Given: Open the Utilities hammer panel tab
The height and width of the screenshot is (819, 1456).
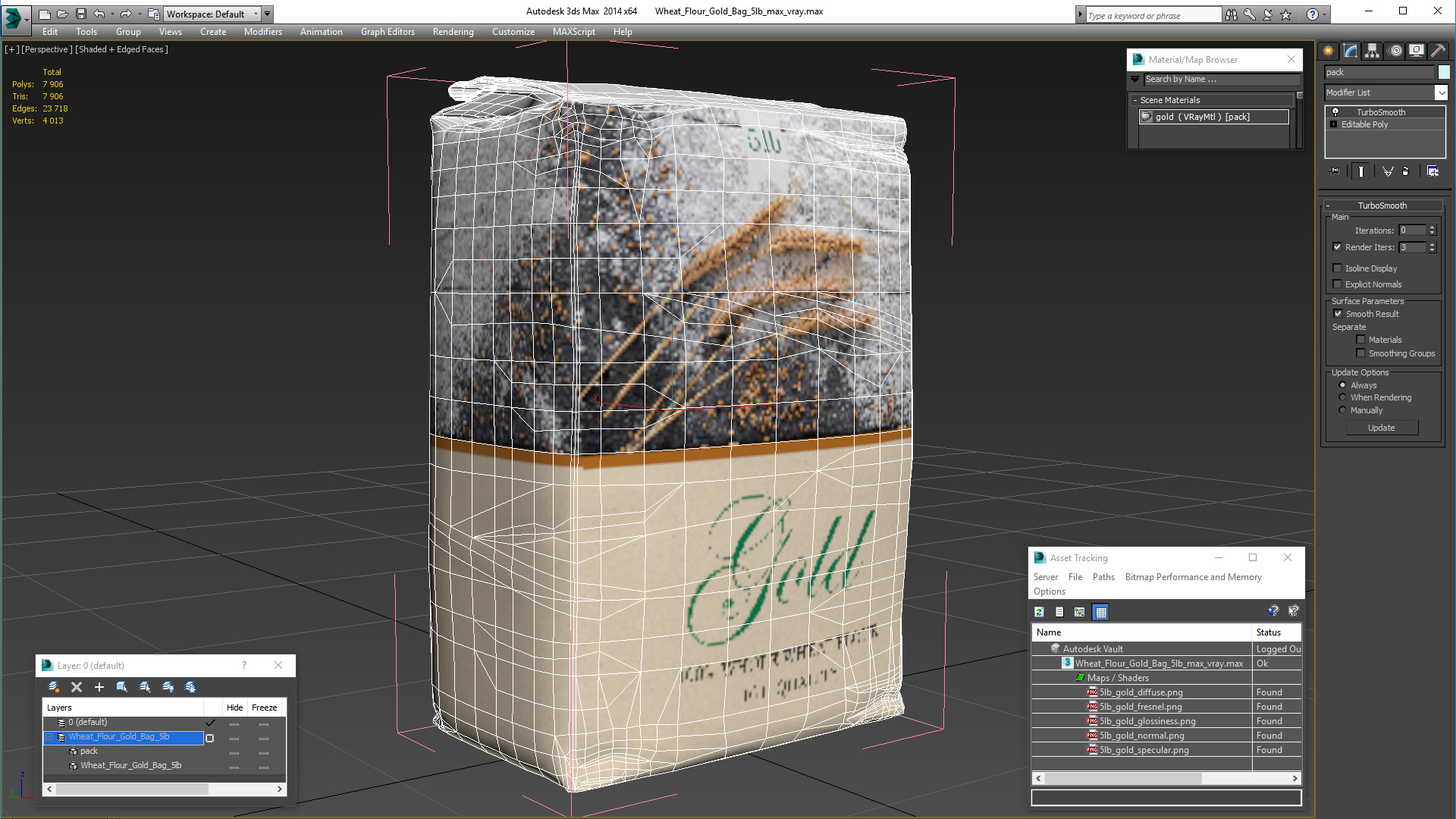Looking at the screenshot, I should click(x=1439, y=51).
